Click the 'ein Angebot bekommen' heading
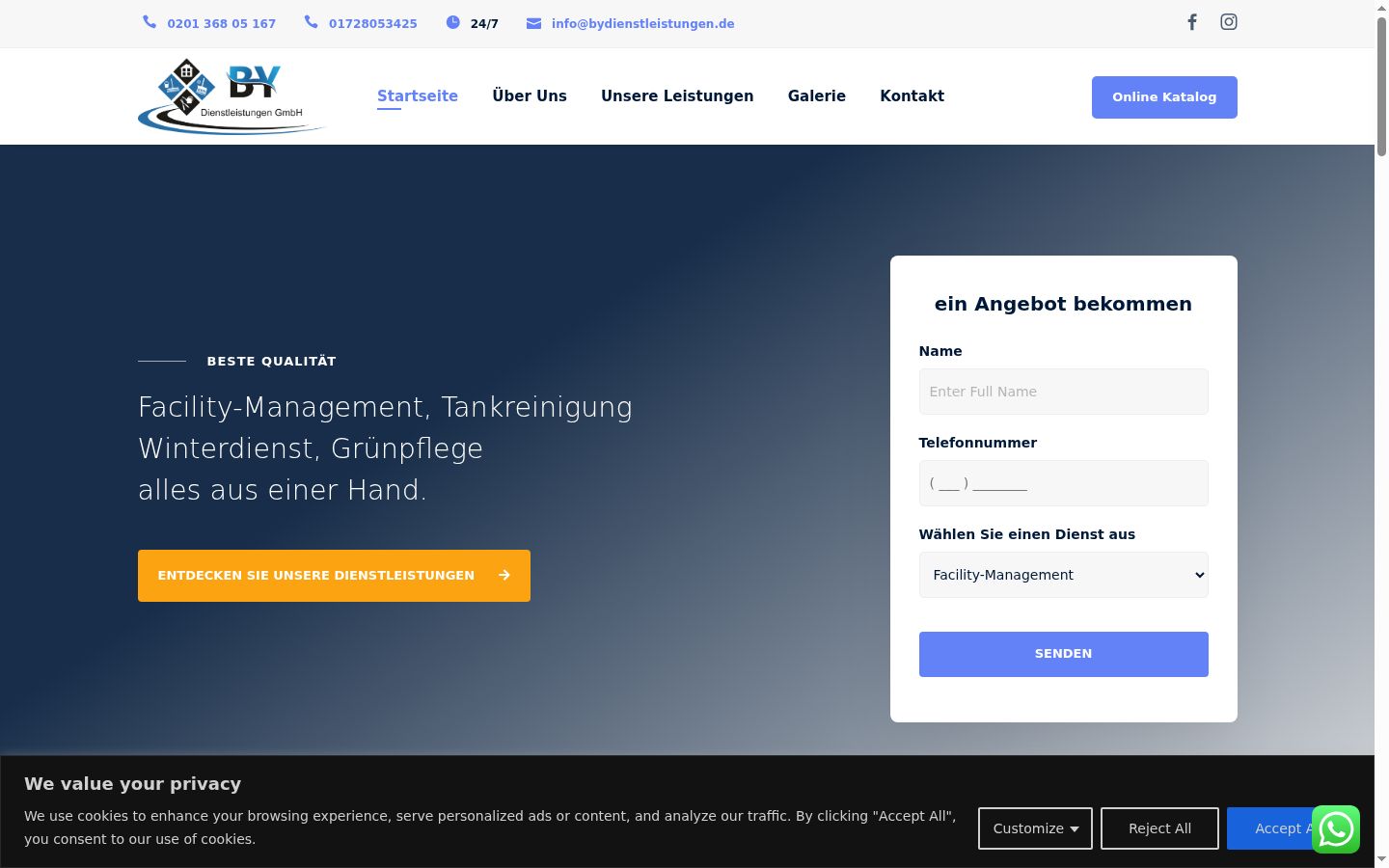Screen dimensions: 1389x868 click(x=1063, y=304)
